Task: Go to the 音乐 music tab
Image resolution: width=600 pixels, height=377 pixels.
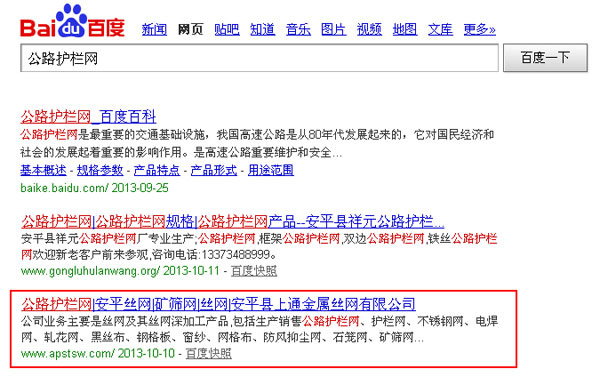Action: tap(298, 29)
